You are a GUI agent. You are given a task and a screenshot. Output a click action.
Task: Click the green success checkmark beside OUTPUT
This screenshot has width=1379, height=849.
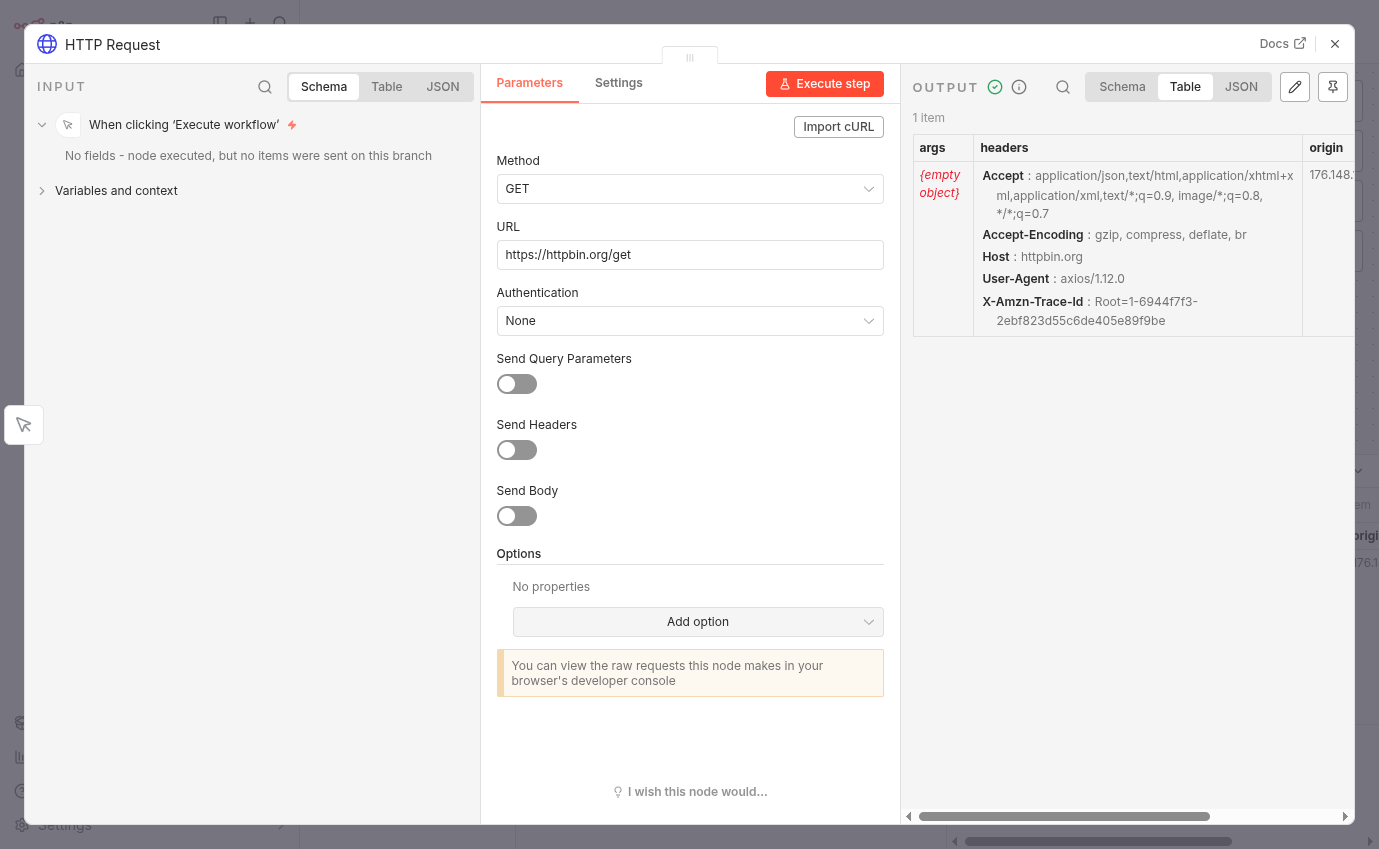point(994,87)
